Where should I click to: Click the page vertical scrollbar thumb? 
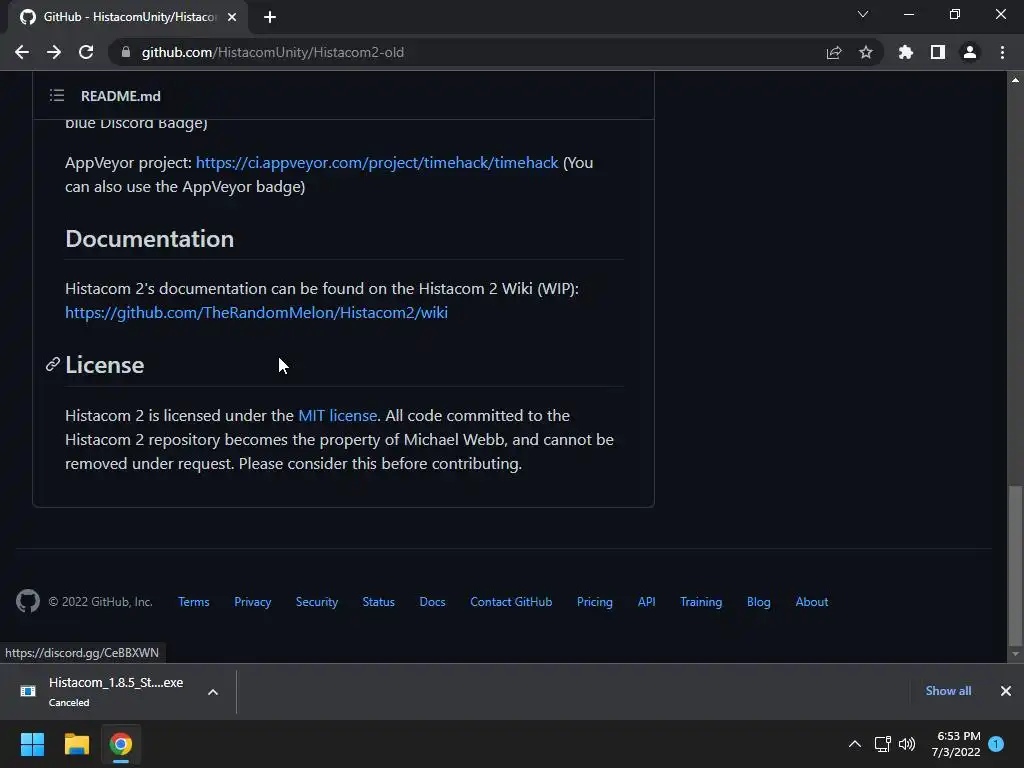pos(1015,565)
